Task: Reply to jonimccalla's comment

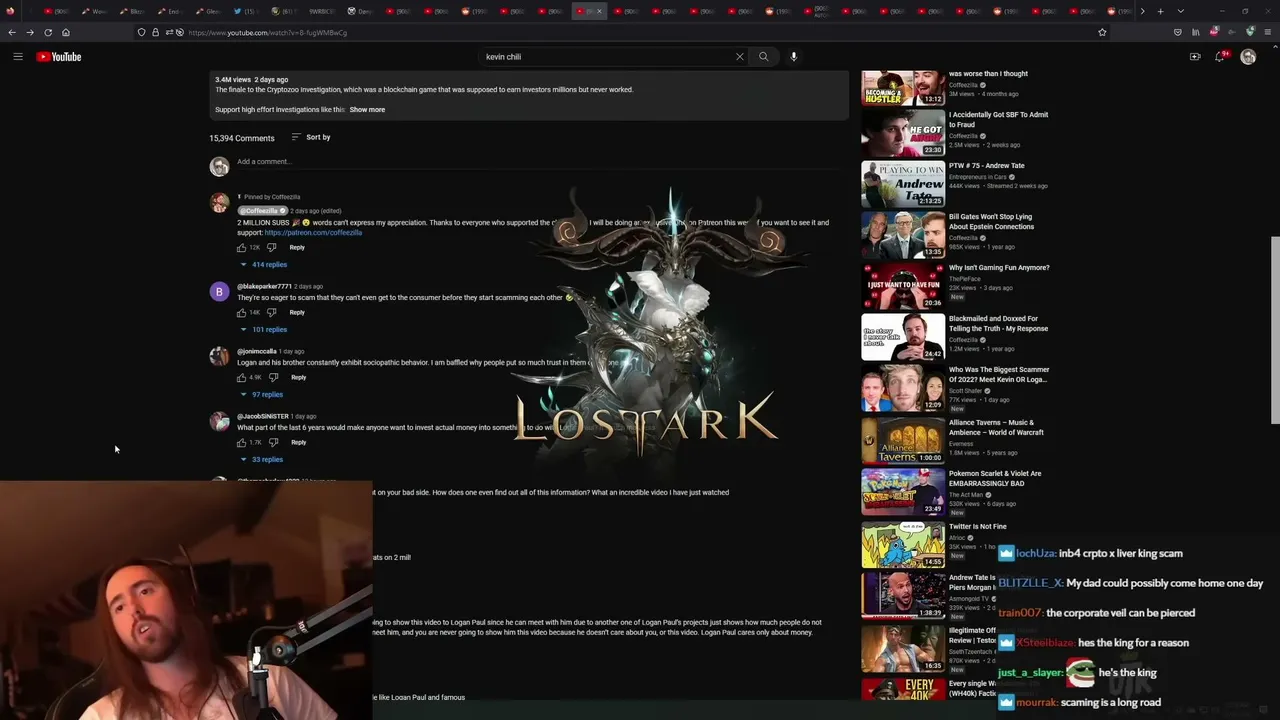Action: click(299, 377)
